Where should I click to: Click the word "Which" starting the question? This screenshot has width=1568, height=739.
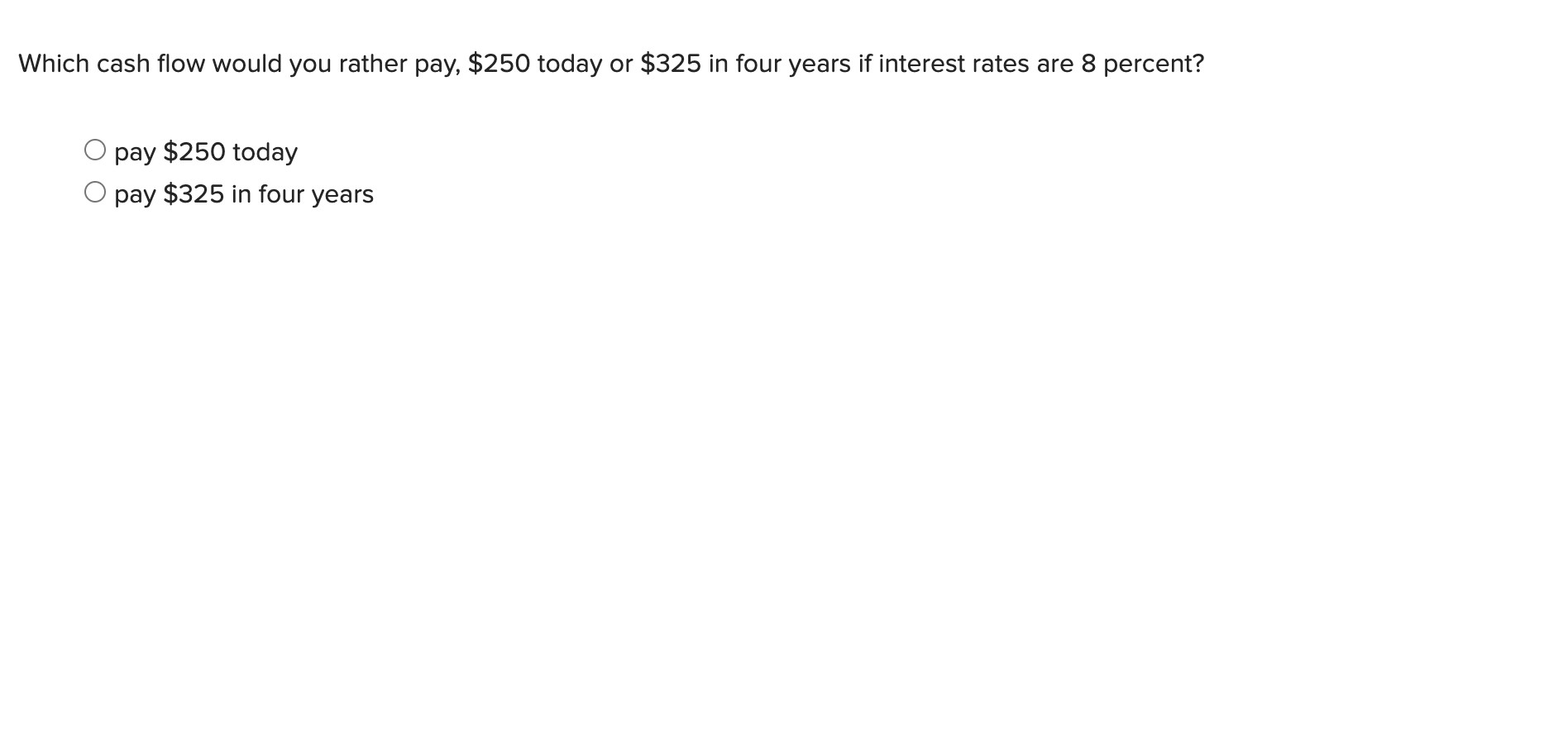[x=55, y=63]
